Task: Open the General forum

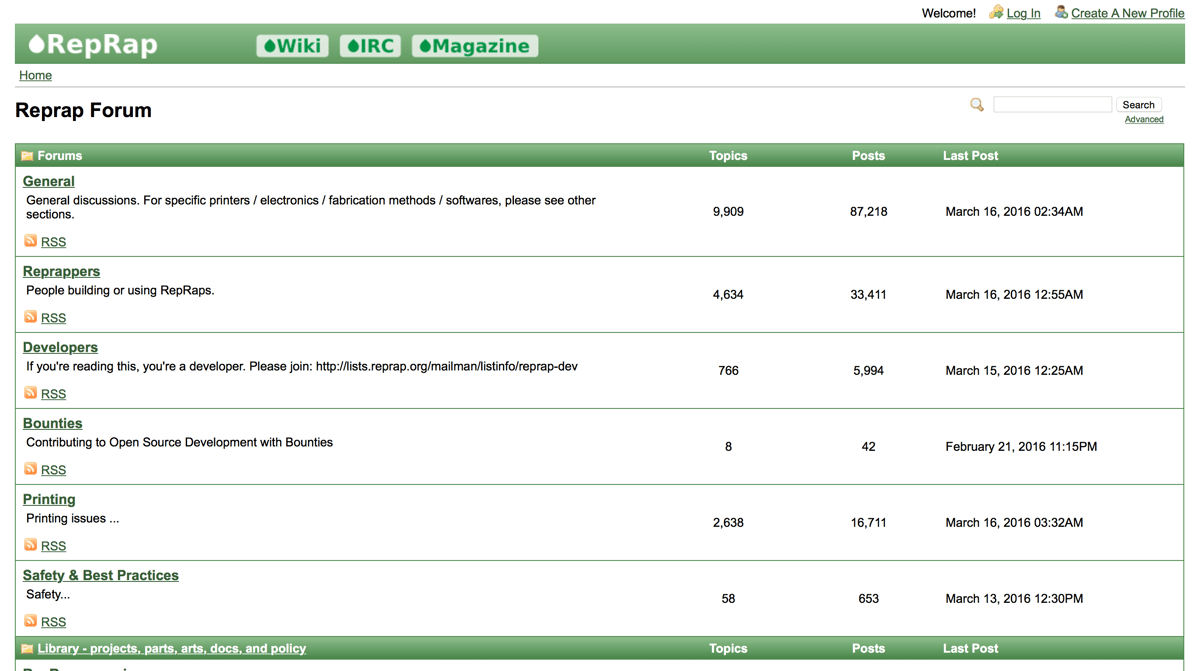Action: coord(49,182)
